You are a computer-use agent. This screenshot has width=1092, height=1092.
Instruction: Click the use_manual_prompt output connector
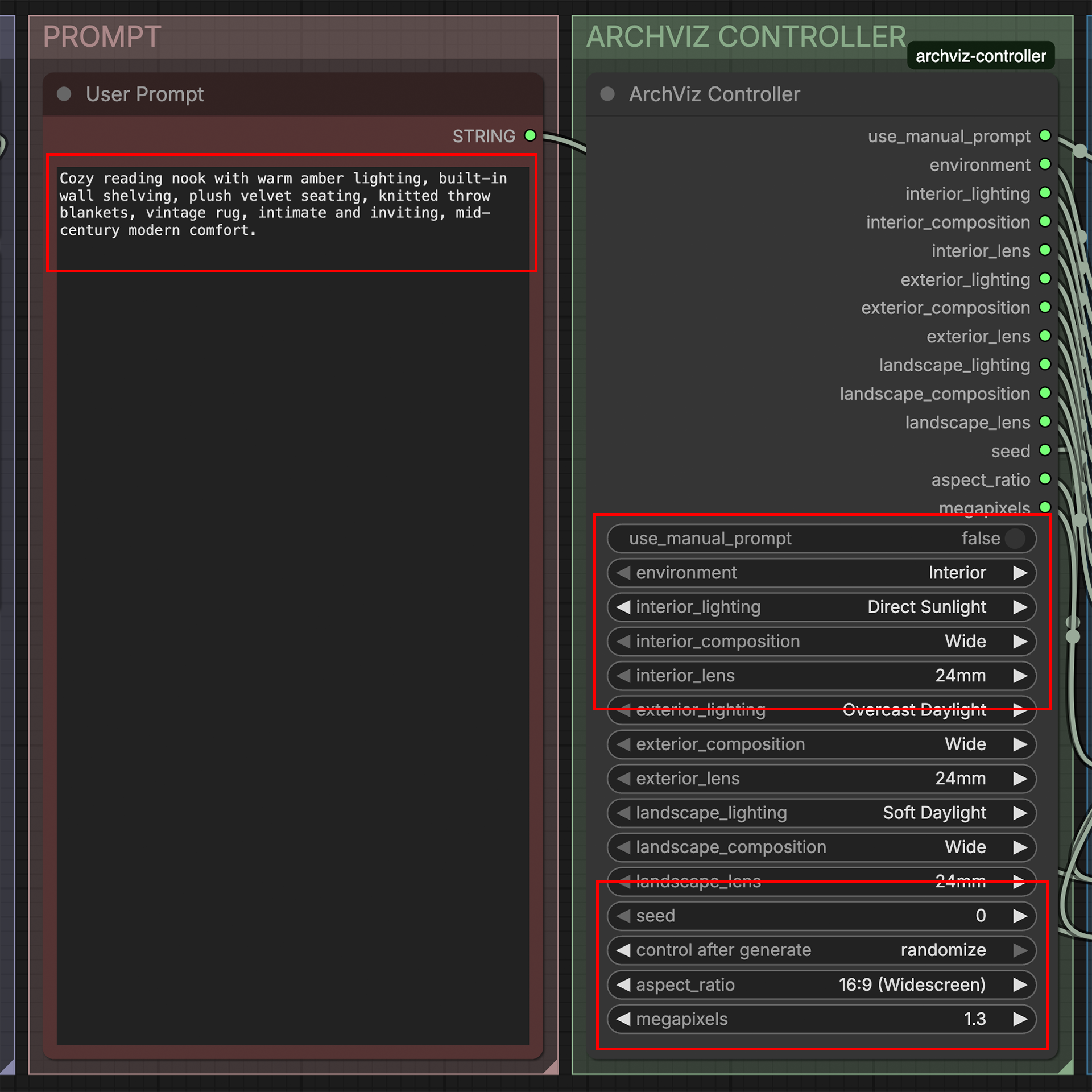point(1045,135)
